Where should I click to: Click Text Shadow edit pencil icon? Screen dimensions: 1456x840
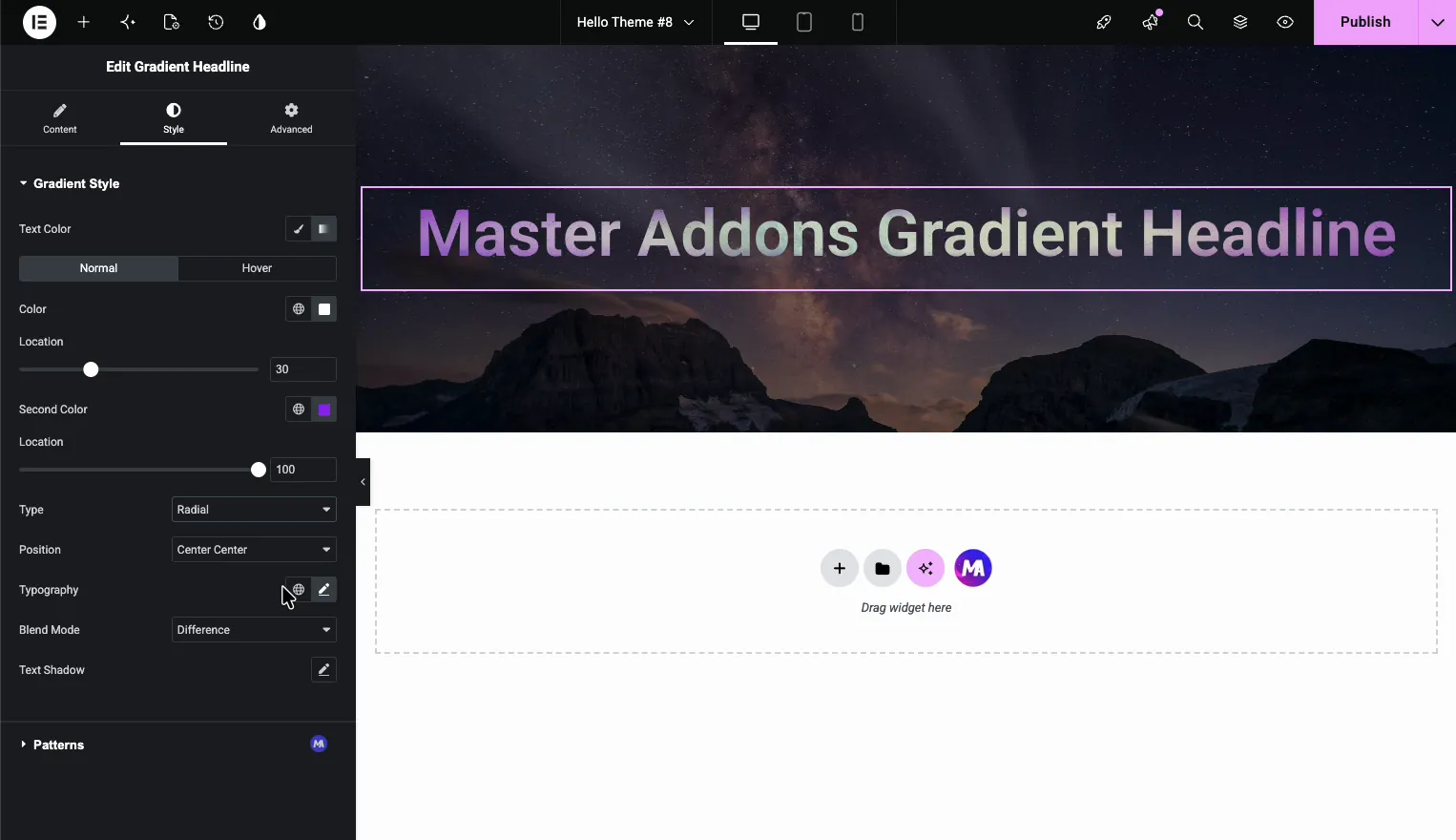click(324, 670)
